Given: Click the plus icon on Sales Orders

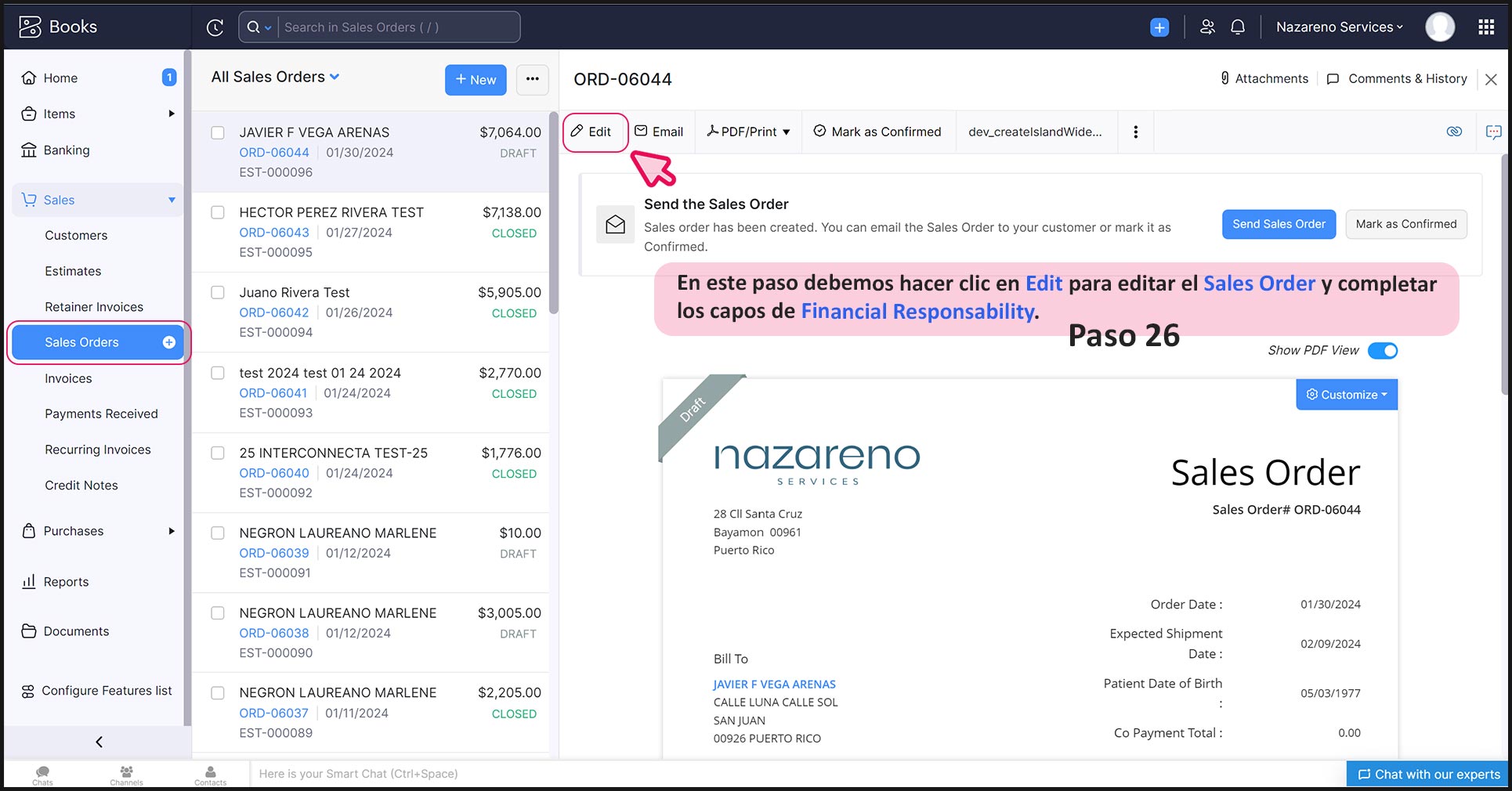Looking at the screenshot, I should (169, 342).
